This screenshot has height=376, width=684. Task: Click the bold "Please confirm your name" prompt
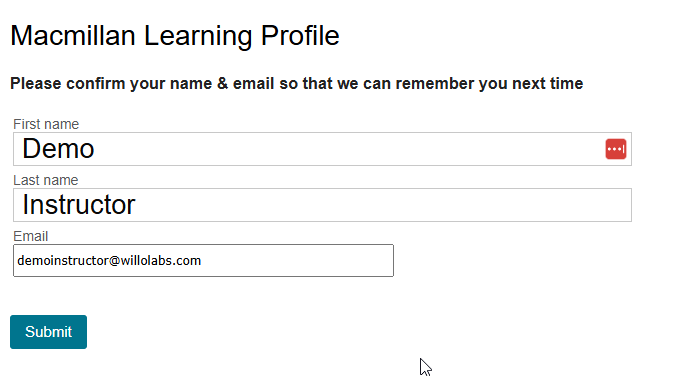tap(111, 83)
